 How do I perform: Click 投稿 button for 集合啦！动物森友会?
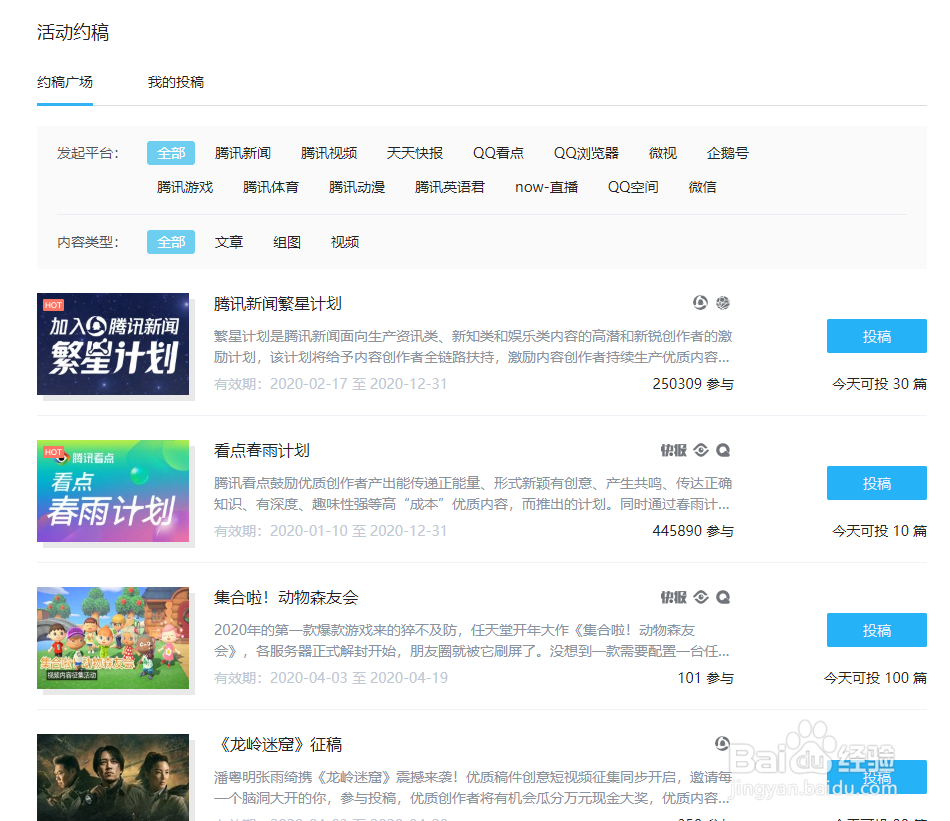877,630
